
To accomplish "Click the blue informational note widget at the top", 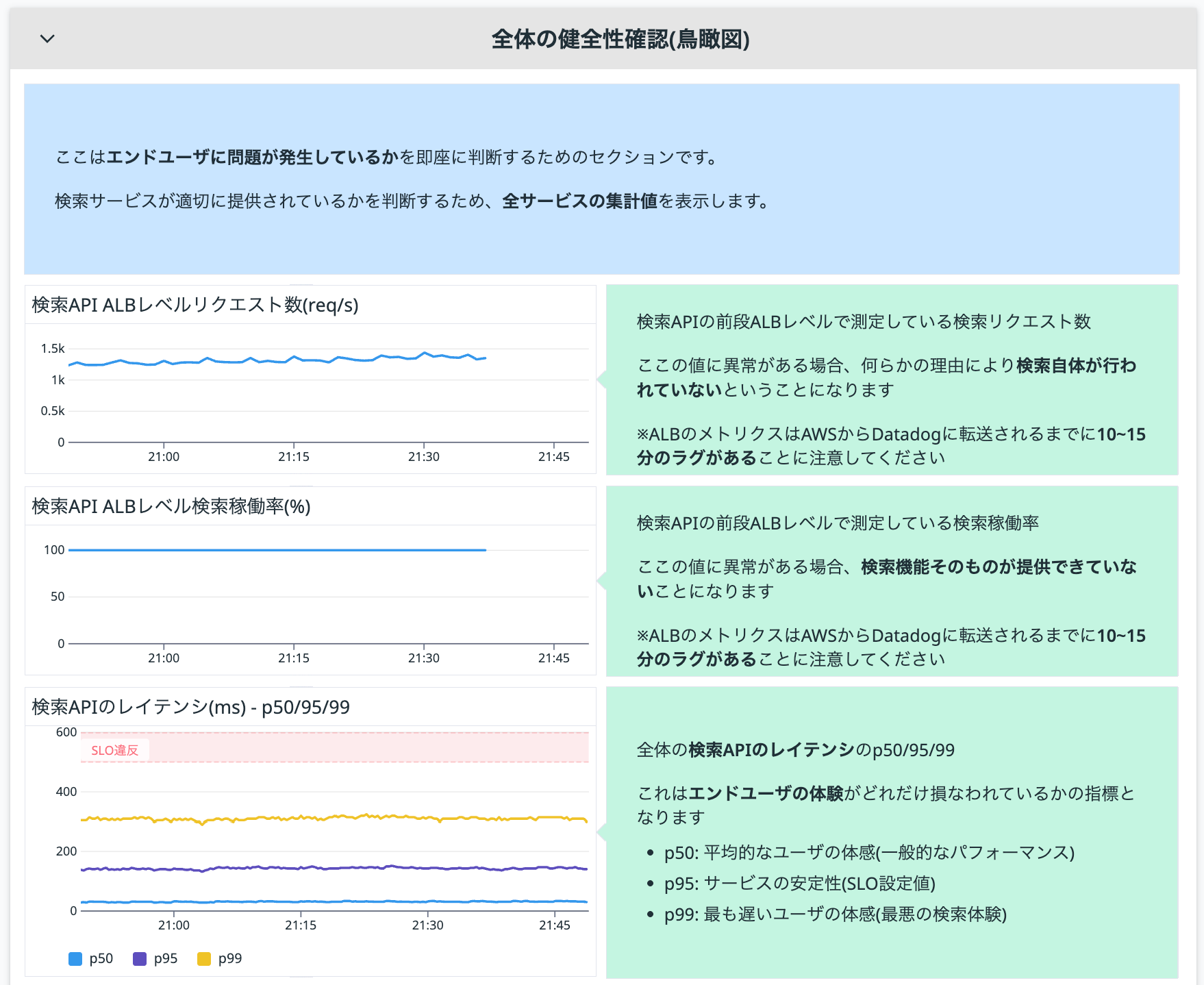I will tap(602, 178).
